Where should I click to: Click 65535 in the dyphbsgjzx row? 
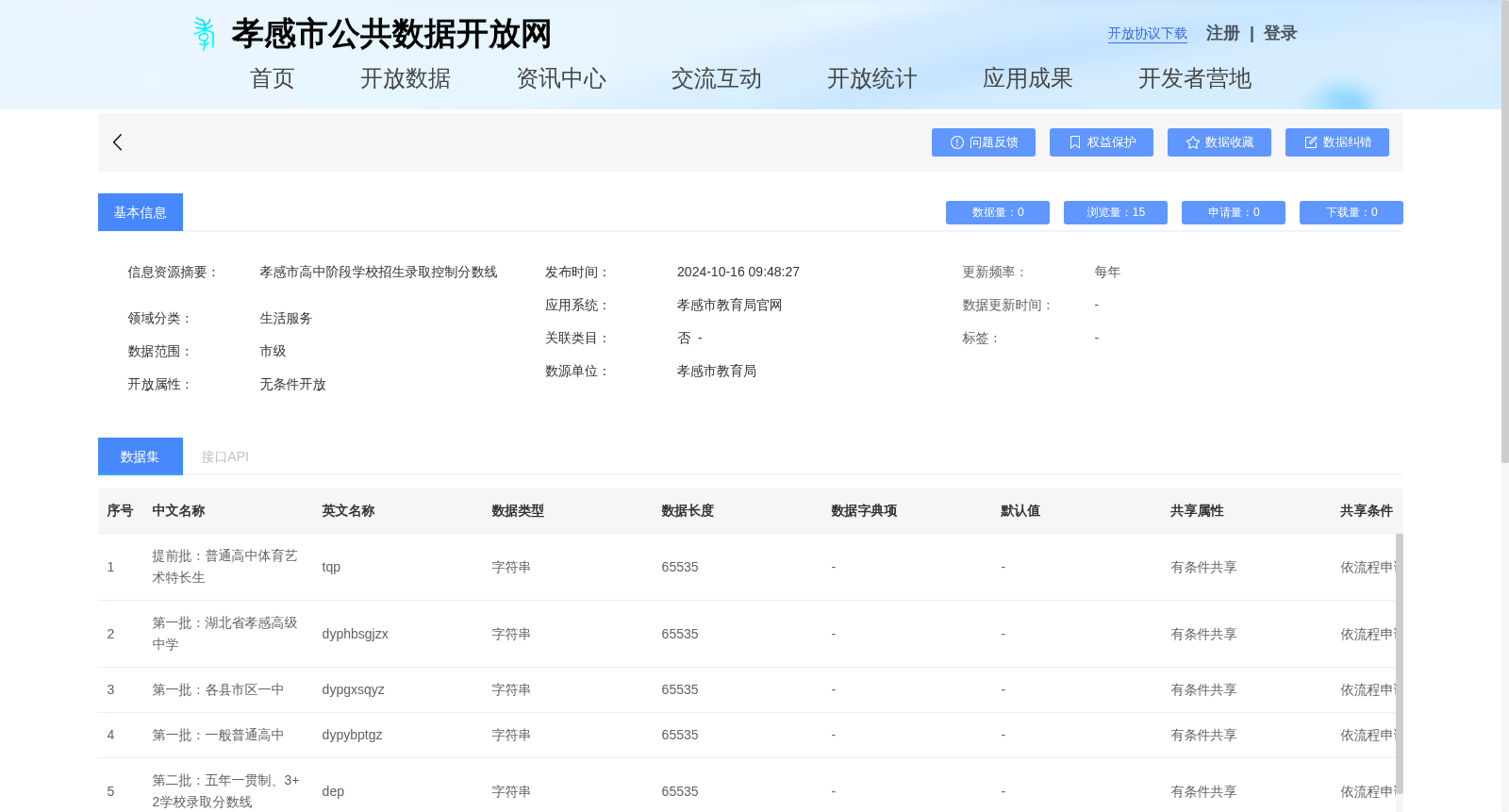point(680,634)
